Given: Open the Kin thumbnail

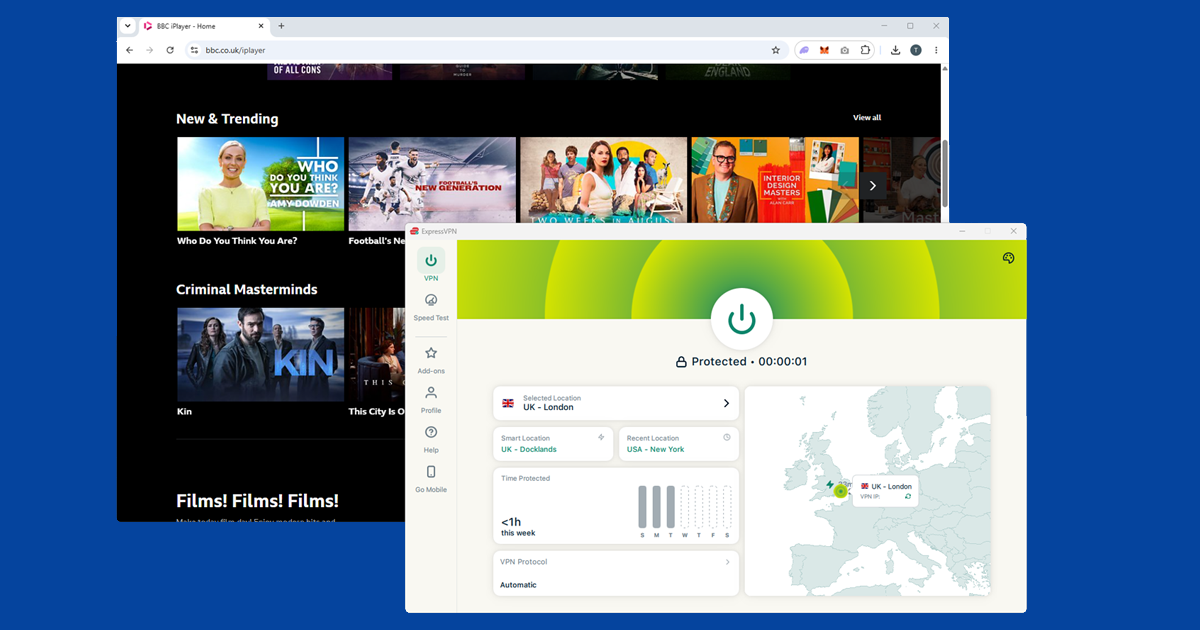Looking at the screenshot, I should [x=261, y=354].
